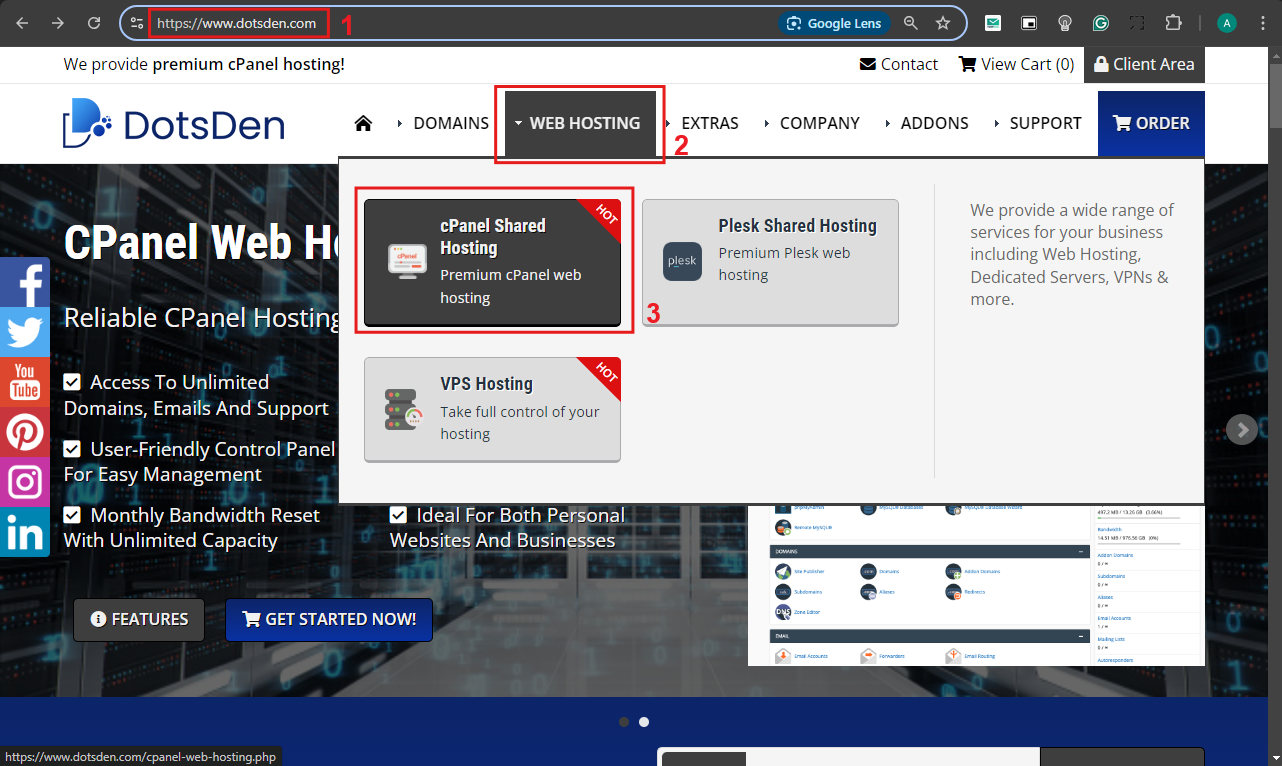Open the LinkedIn social link
This screenshot has width=1282, height=766.
tap(24, 533)
